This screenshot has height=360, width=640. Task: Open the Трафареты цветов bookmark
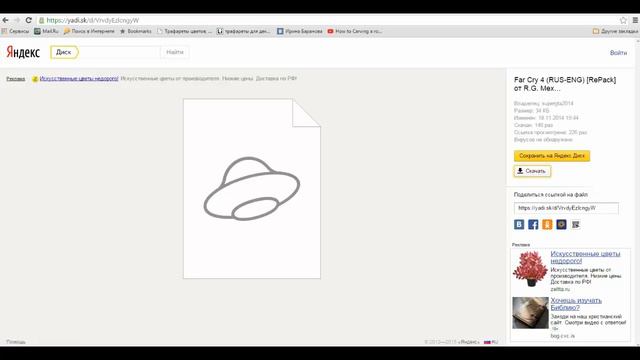tap(184, 31)
